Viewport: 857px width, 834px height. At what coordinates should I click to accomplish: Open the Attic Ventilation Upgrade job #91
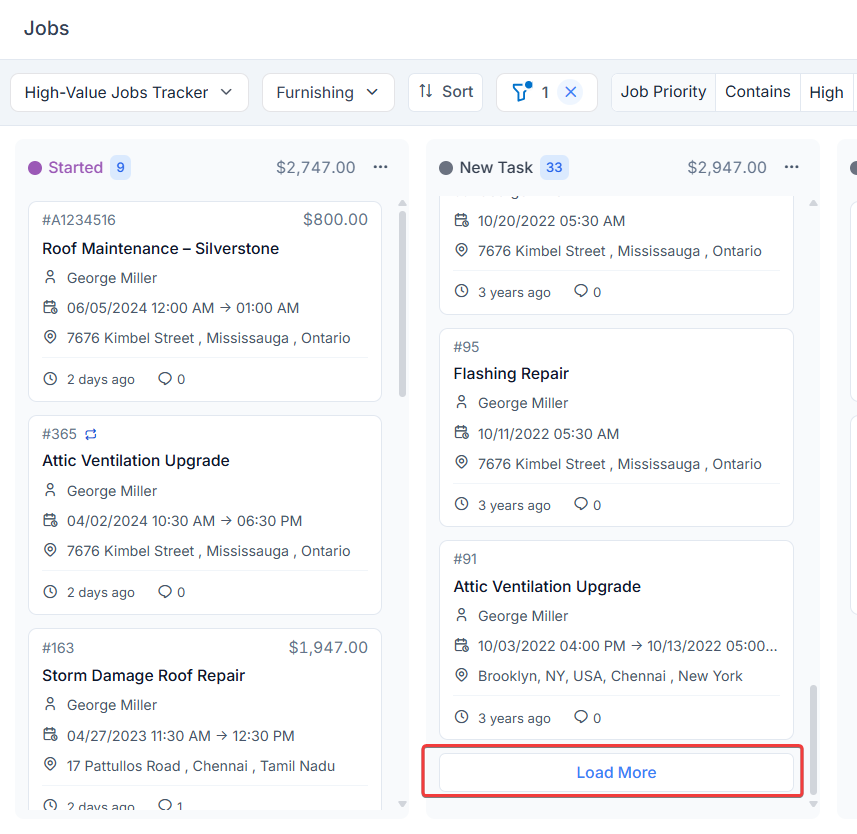tap(547, 586)
